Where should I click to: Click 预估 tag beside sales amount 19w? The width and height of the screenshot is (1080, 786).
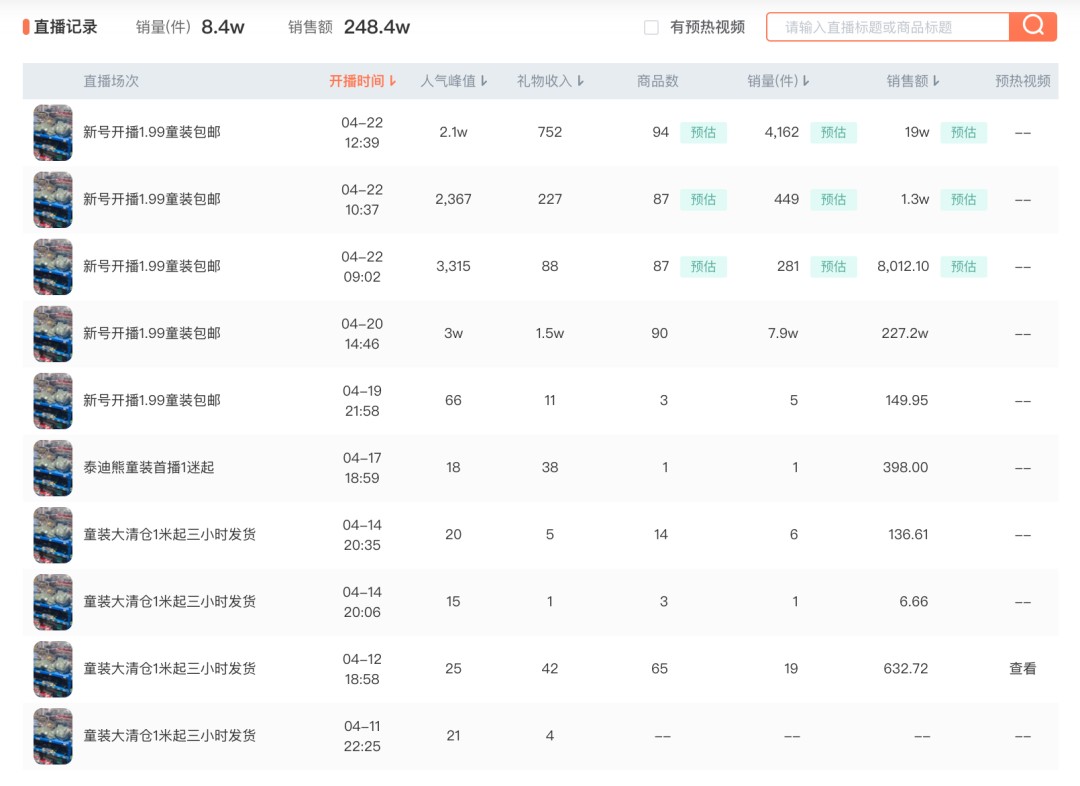[964, 132]
